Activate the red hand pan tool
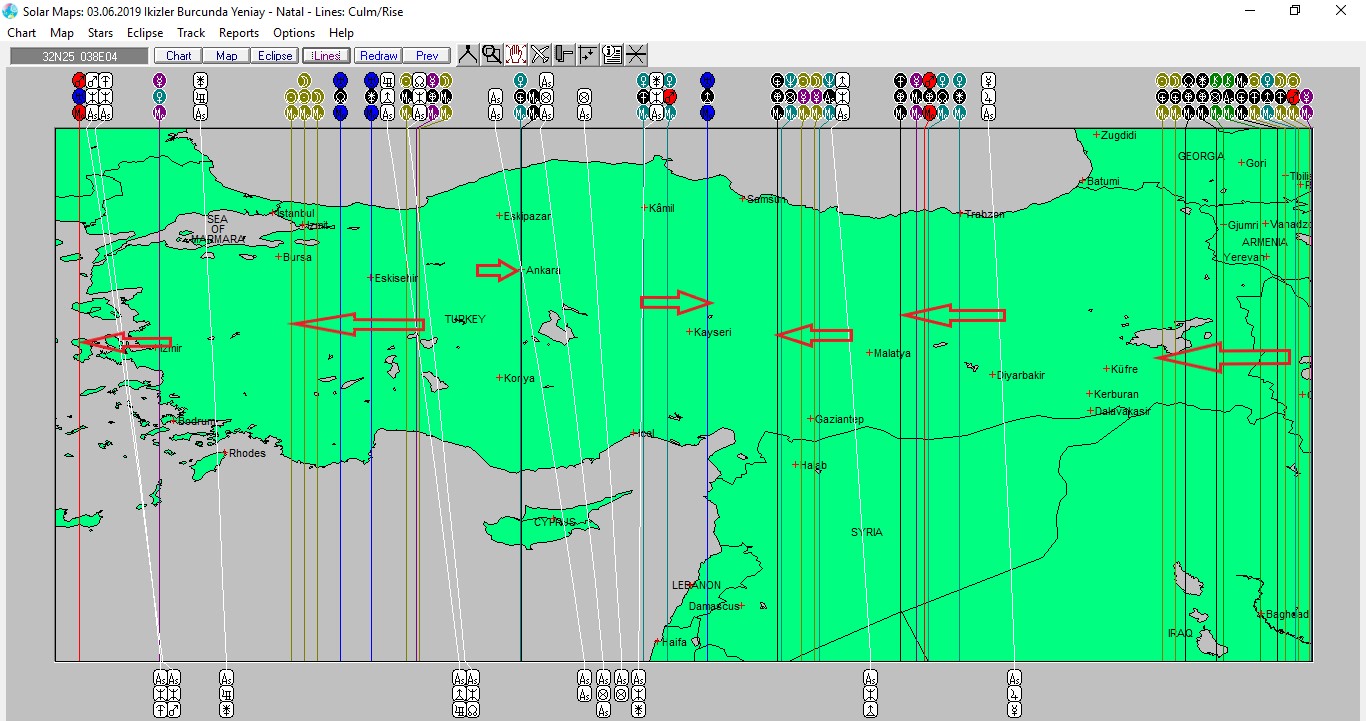The width and height of the screenshot is (1366, 721). pyautogui.click(x=516, y=55)
